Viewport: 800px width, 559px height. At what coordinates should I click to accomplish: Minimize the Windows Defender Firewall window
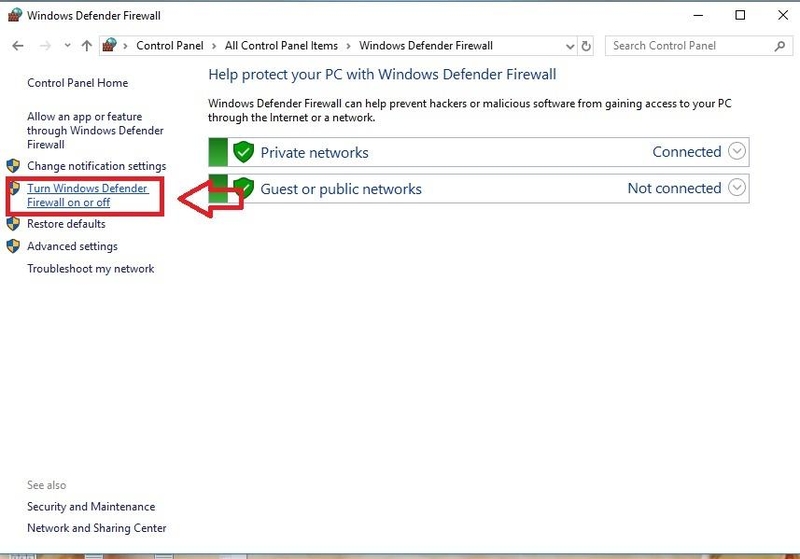tap(698, 15)
